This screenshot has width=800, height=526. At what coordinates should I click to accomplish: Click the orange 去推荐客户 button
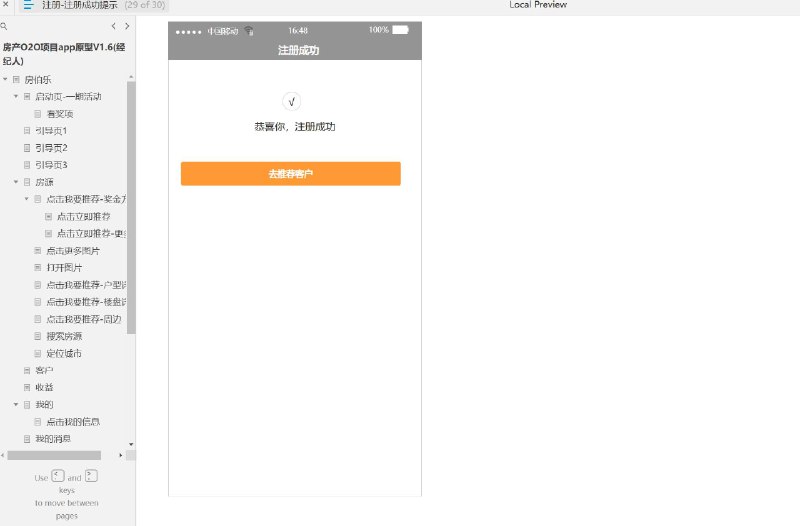point(291,173)
